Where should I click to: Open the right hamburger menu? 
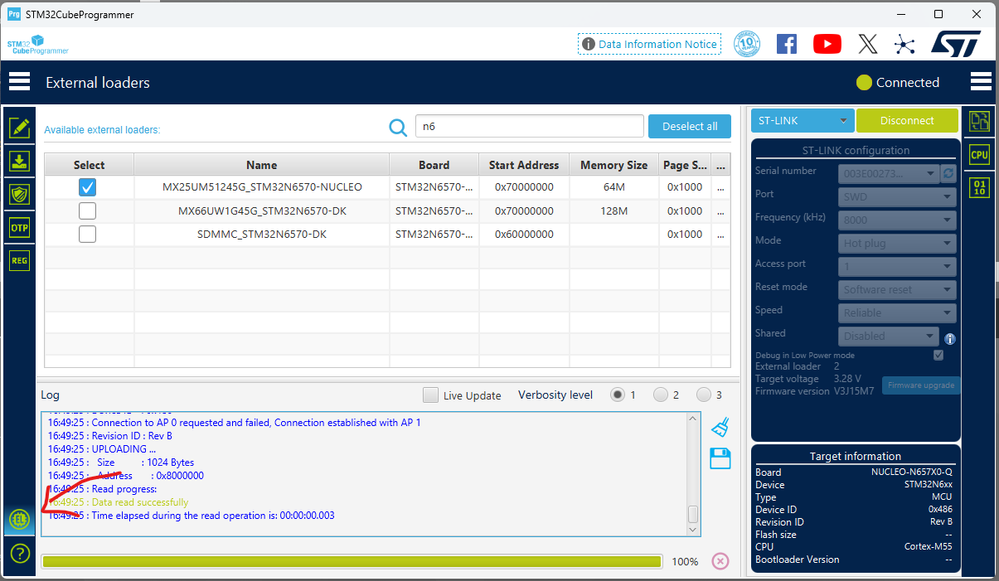[x=981, y=82]
